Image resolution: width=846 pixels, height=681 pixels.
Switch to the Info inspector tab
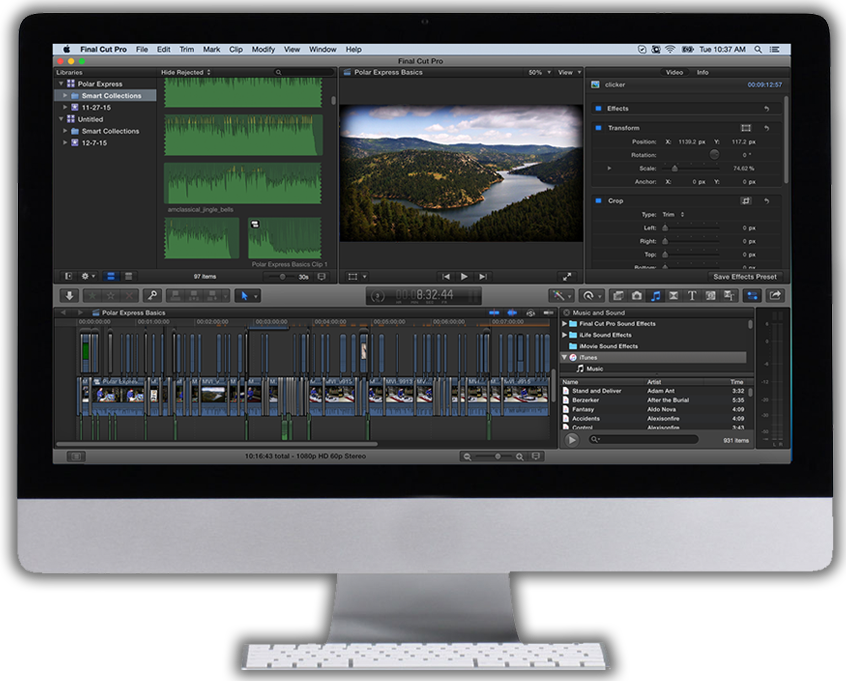coord(702,72)
